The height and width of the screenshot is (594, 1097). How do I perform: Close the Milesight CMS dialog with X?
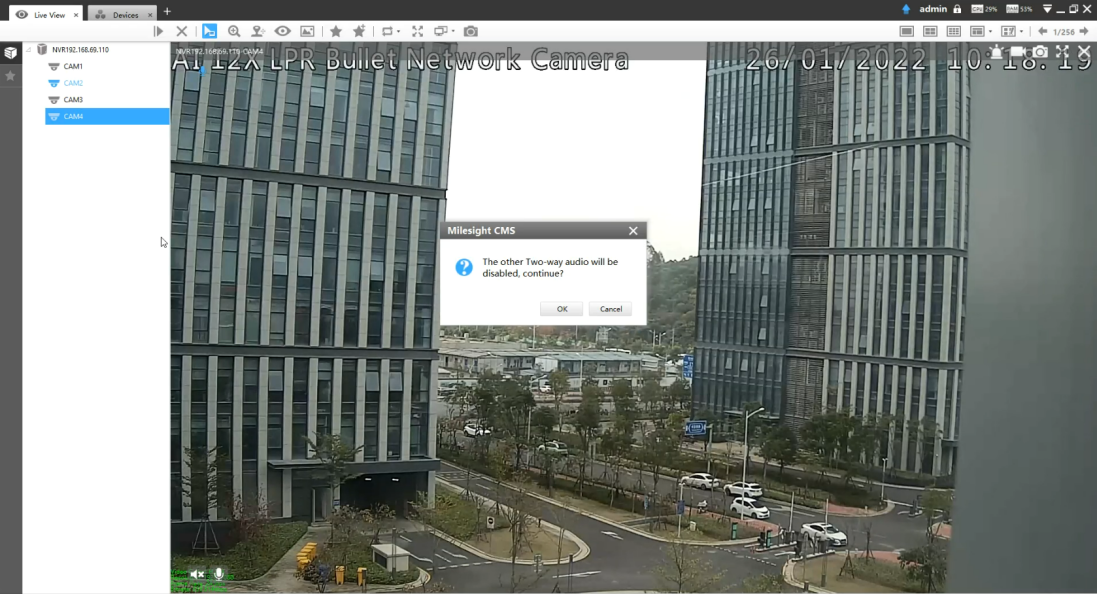633,230
